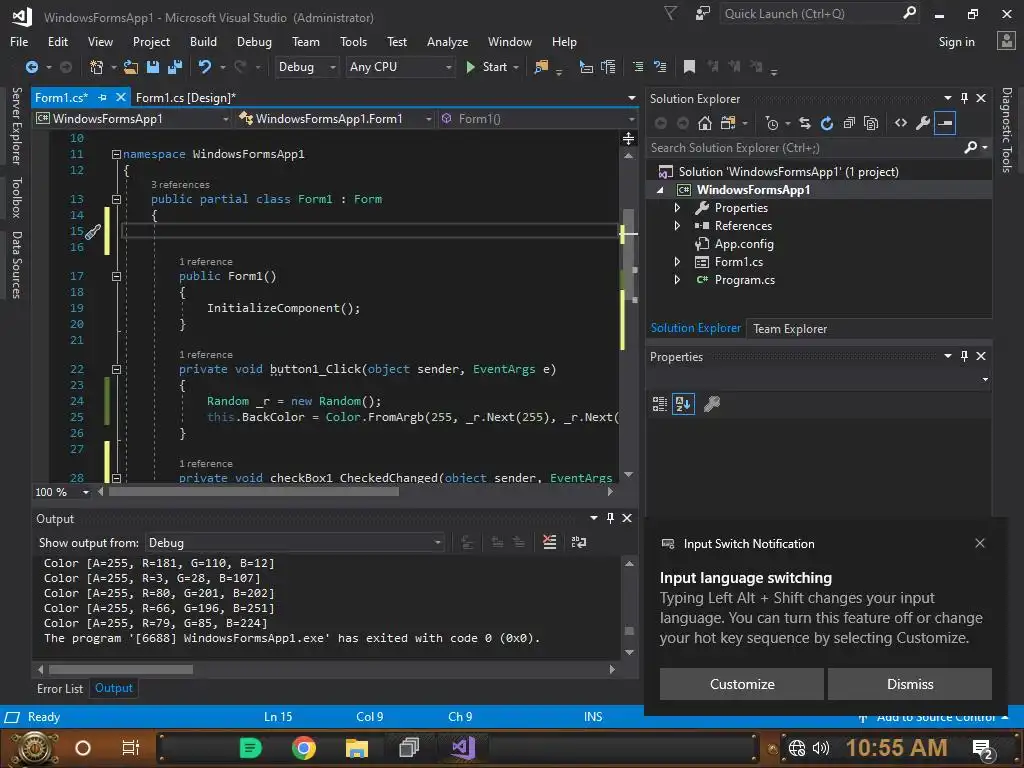Open the Debug menu

click(x=254, y=42)
